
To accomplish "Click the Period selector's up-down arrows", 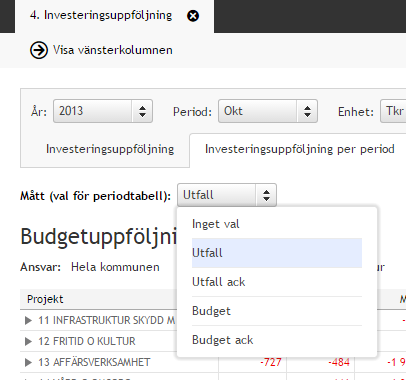I will pyautogui.click(x=307, y=111).
